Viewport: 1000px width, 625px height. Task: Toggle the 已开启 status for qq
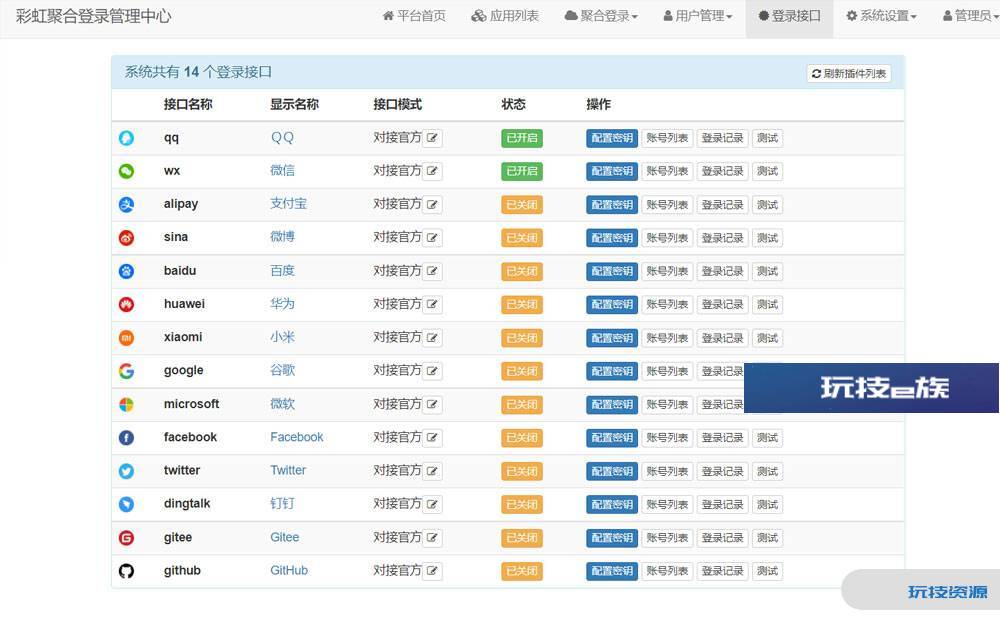point(522,138)
